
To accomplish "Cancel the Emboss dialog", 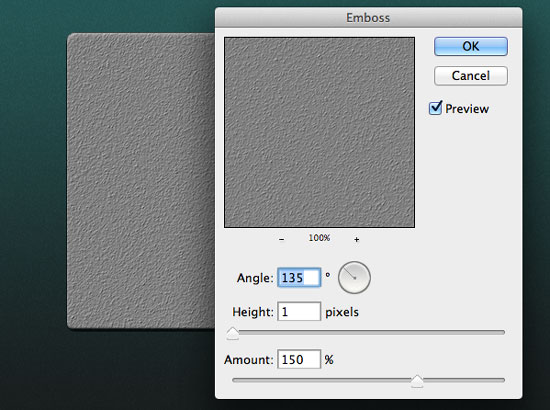I will coord(471,76).
